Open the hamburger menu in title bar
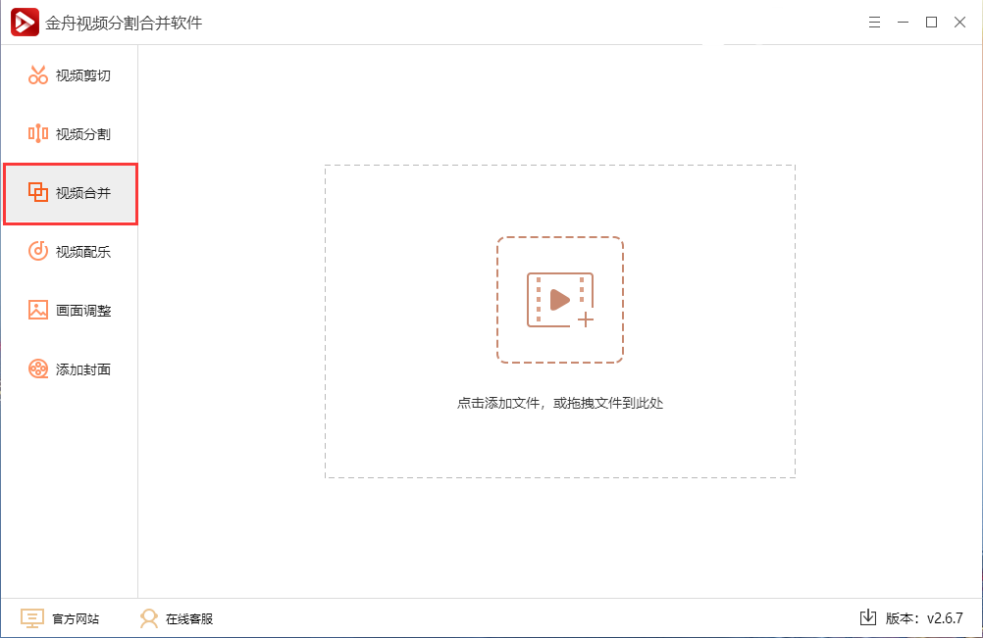983x639 pixels. [x=873, y=21]
